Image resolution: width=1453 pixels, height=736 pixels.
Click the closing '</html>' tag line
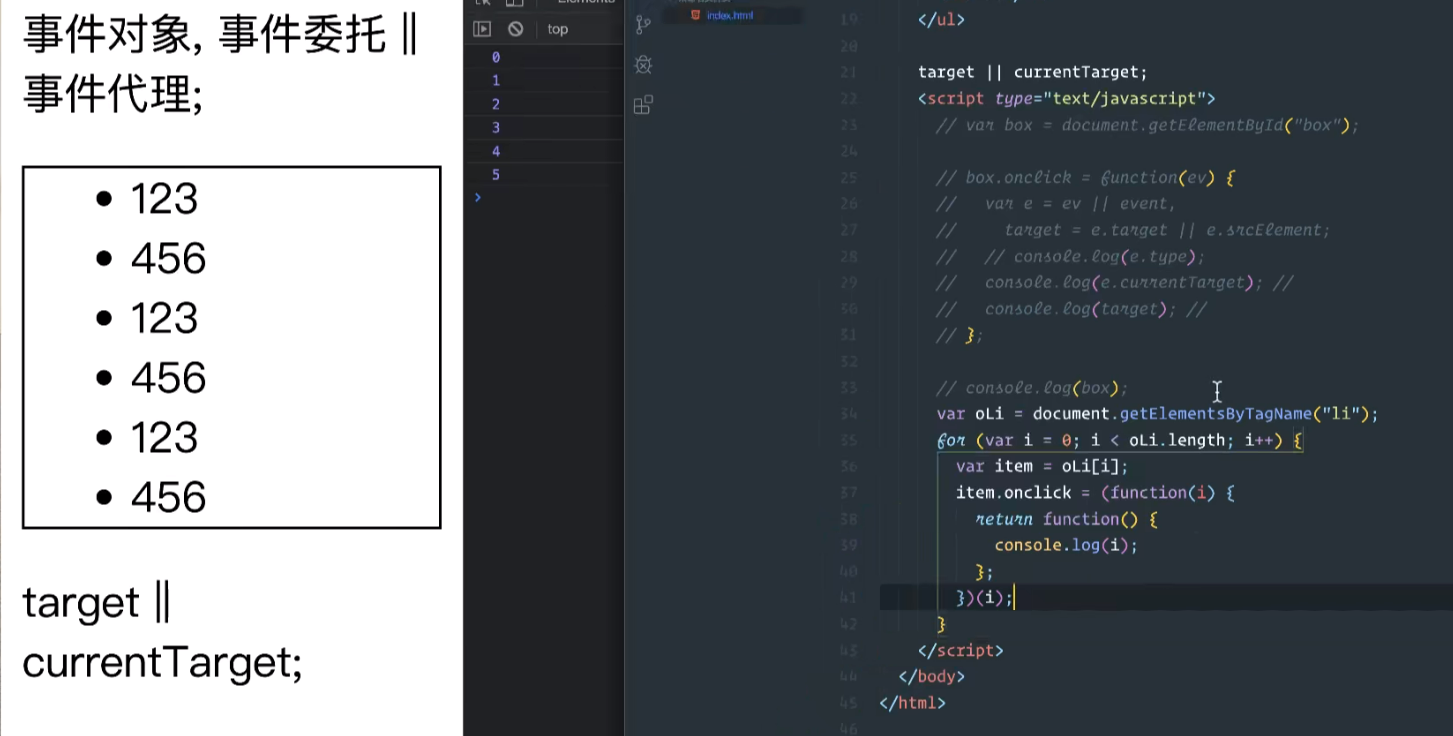tap(912, 703)
